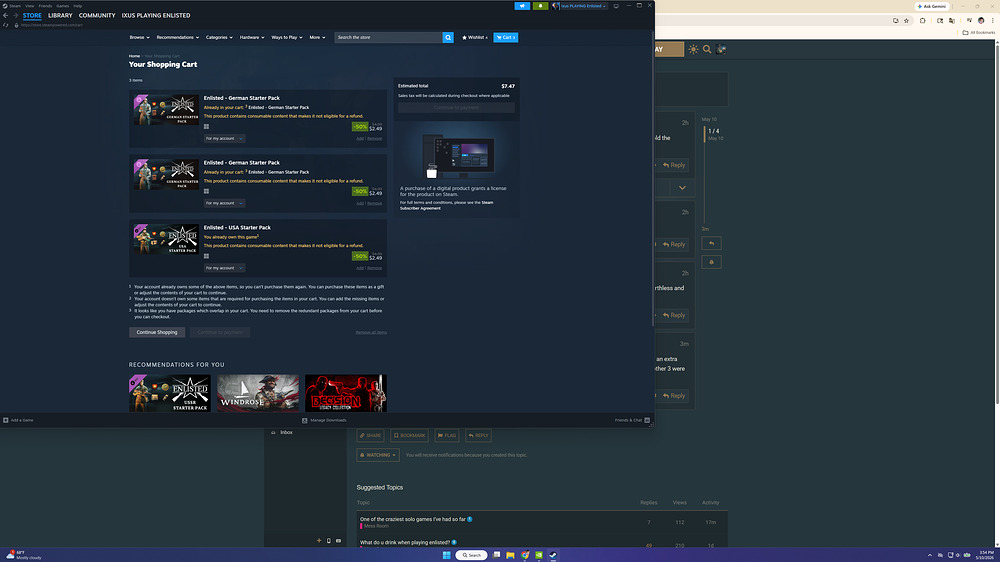This screenshot has height=562, width=1000.
Task: Open Manage Downloads in Steam footer
Action: click(x=325, y=420)
